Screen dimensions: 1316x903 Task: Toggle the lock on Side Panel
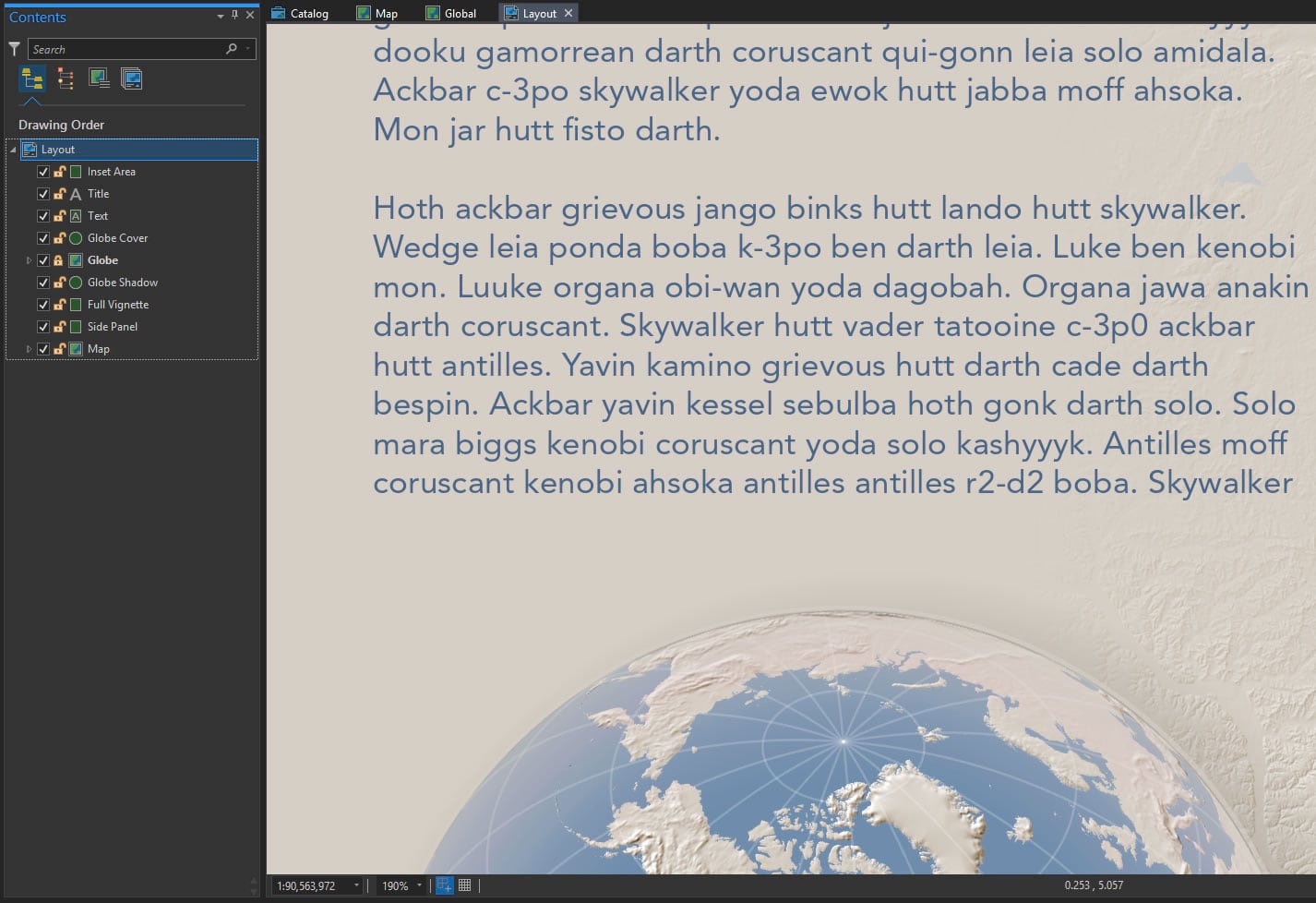[59, 327]
